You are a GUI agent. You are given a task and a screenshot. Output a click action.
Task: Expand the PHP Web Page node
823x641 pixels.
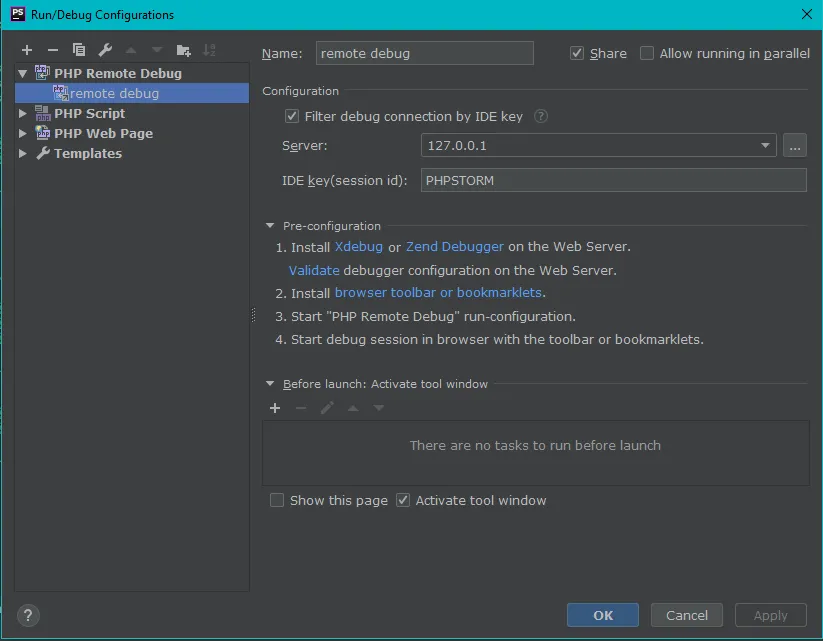tap(23, 133)
